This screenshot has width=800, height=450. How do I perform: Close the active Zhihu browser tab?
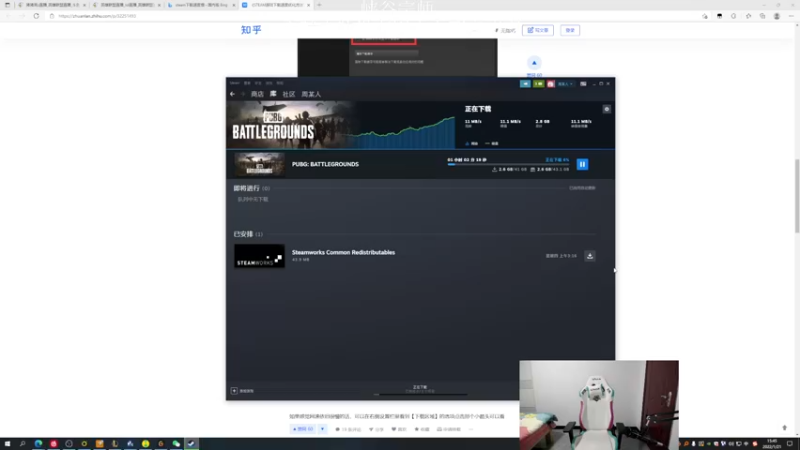click(309, 5)
